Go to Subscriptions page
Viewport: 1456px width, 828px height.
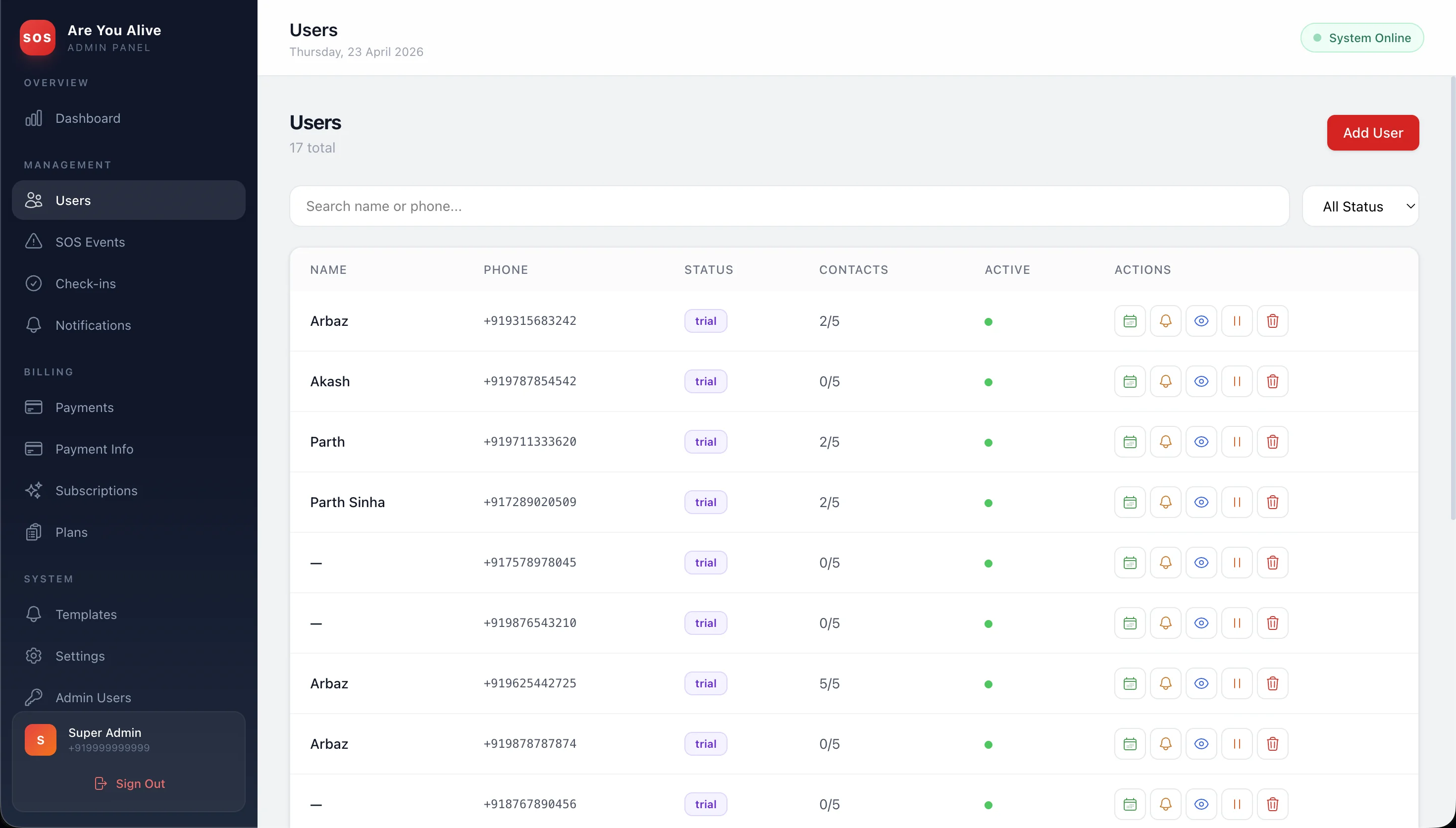click(96, 491)
